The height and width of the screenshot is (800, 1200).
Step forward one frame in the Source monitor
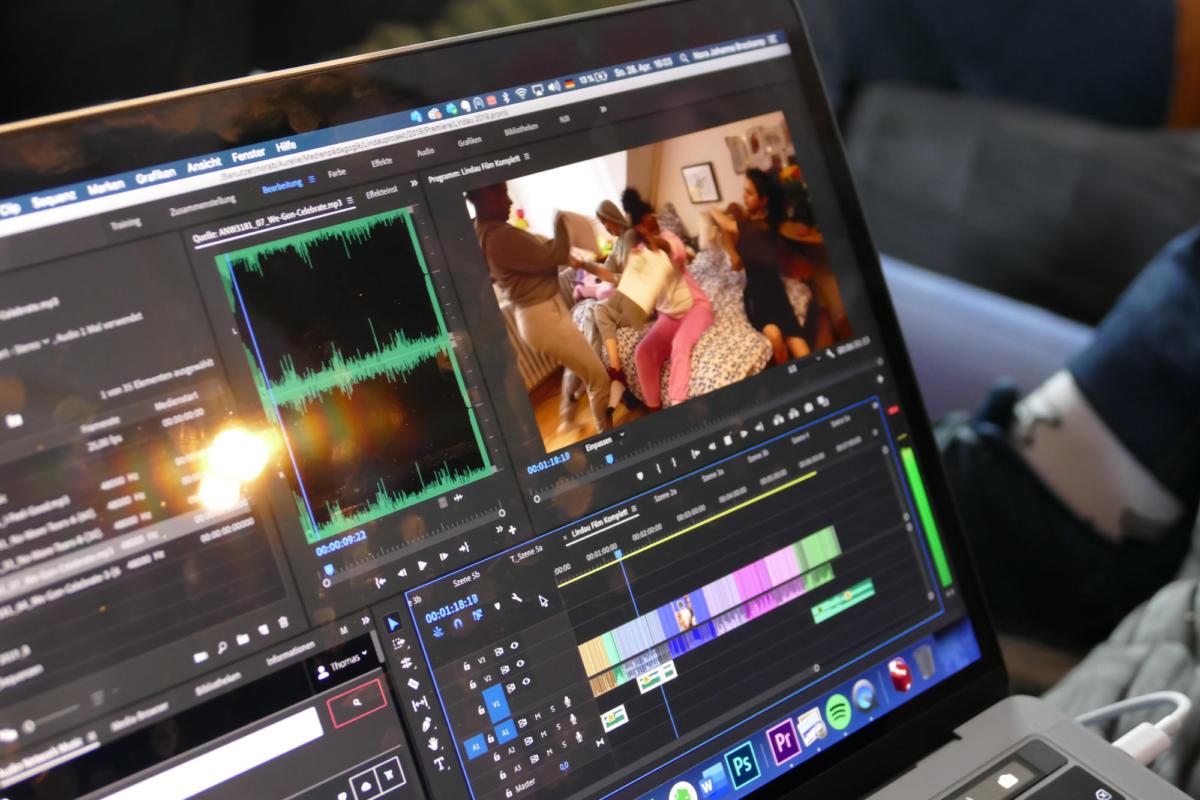coord(443,556)
